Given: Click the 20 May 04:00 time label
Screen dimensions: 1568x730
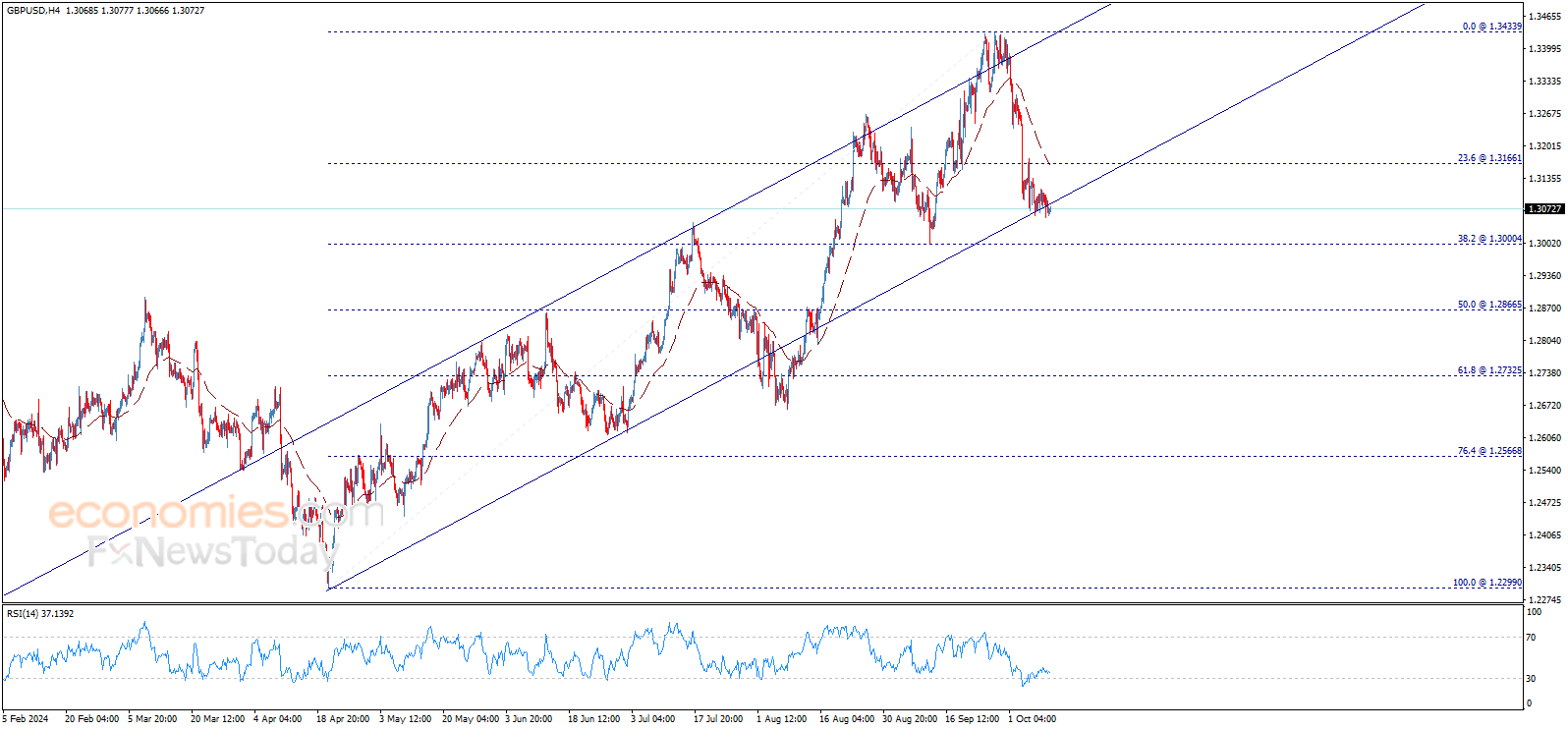Looking at the screenshot, I should (471, 719).
